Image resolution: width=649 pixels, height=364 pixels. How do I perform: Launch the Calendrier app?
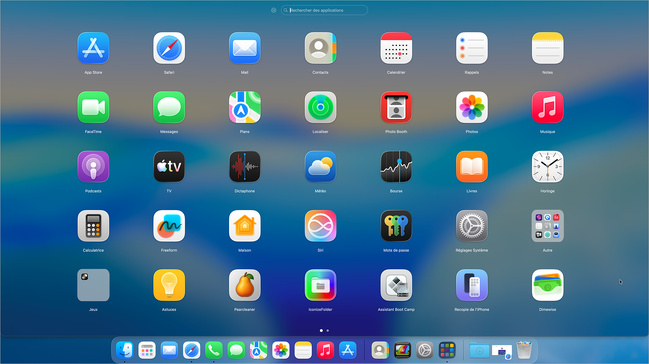(396, 48)
